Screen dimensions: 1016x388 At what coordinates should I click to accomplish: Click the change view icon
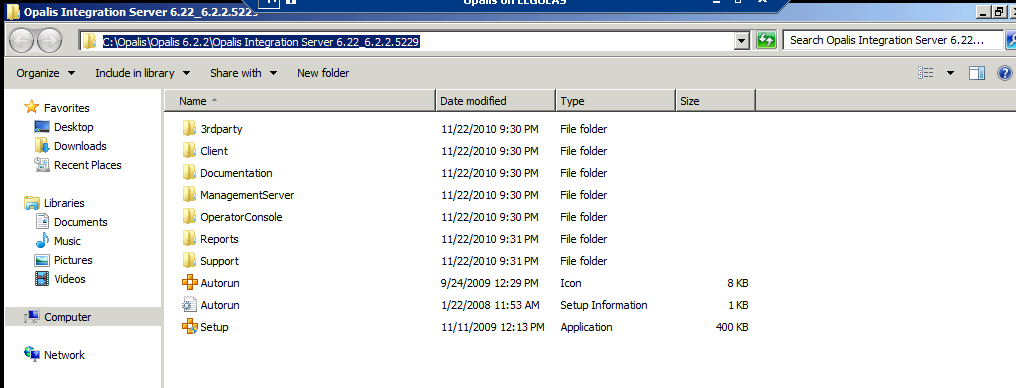925,73
